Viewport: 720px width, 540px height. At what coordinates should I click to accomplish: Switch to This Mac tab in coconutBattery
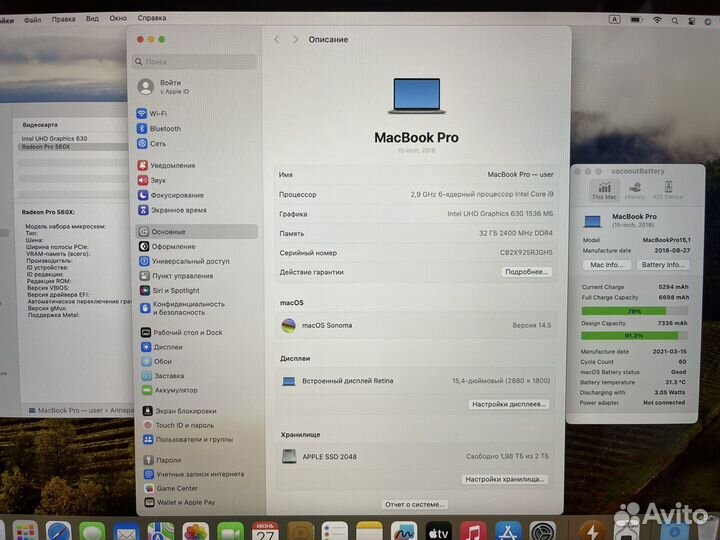click(x=604, y=190)
